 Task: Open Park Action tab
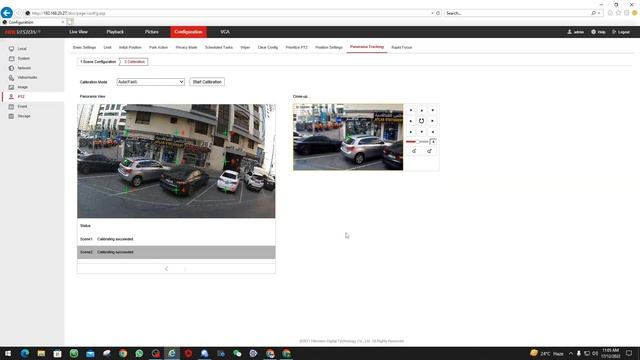tap(158, 47)
